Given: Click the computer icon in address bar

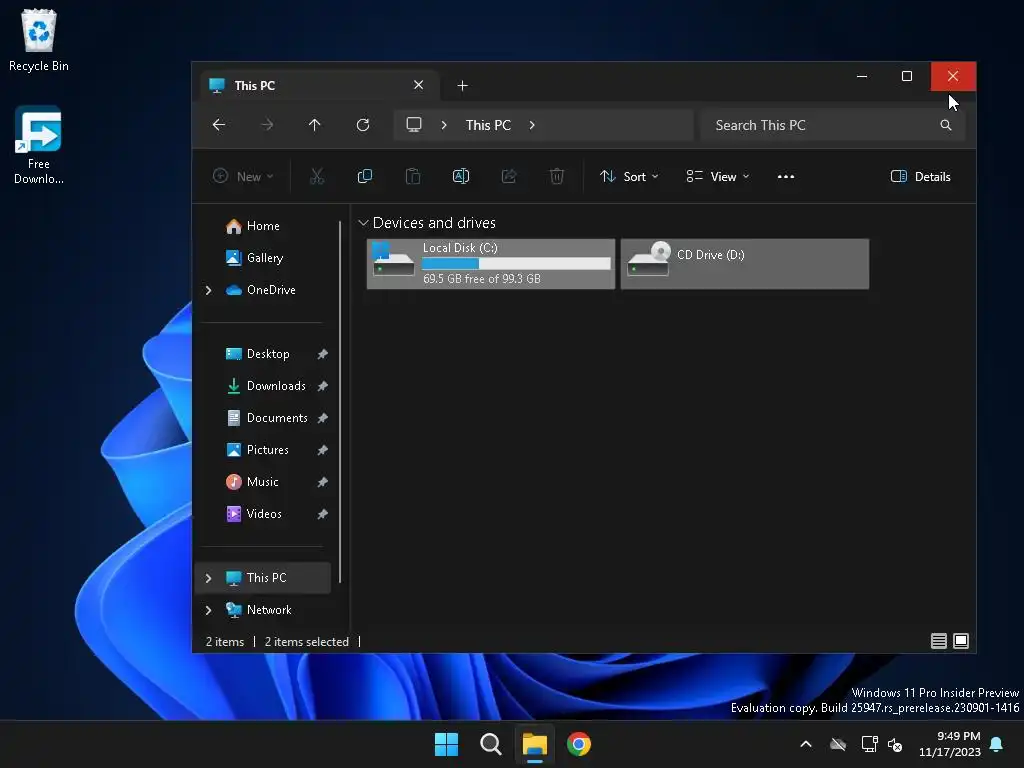Looking at the screenshot, I should 413,125.
